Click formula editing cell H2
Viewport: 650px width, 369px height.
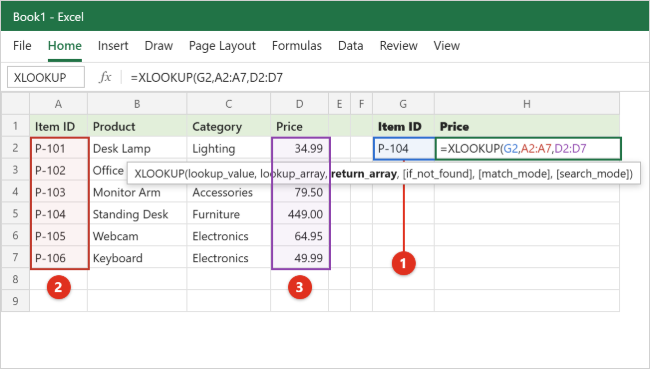click(528, 148)
